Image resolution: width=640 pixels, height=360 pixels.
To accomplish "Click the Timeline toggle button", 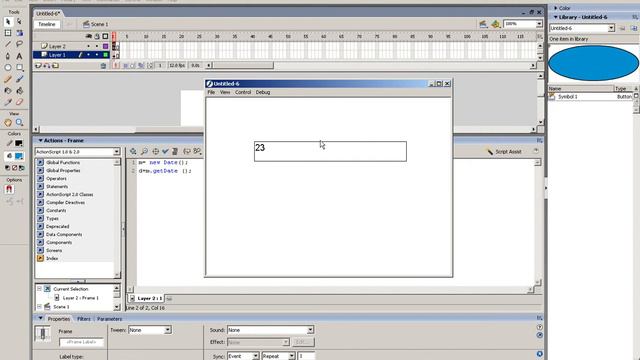I will 47,24.
